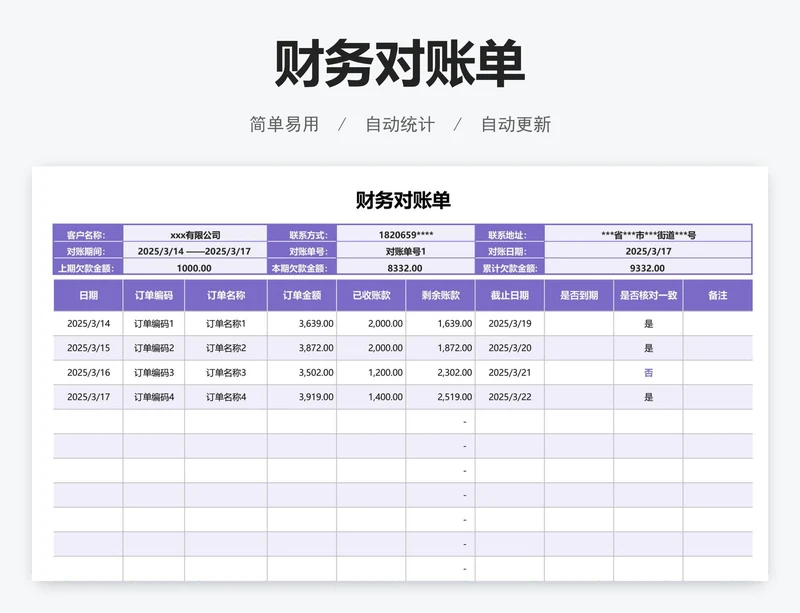Select the 是否到期 column header

[x=579, y=295]
